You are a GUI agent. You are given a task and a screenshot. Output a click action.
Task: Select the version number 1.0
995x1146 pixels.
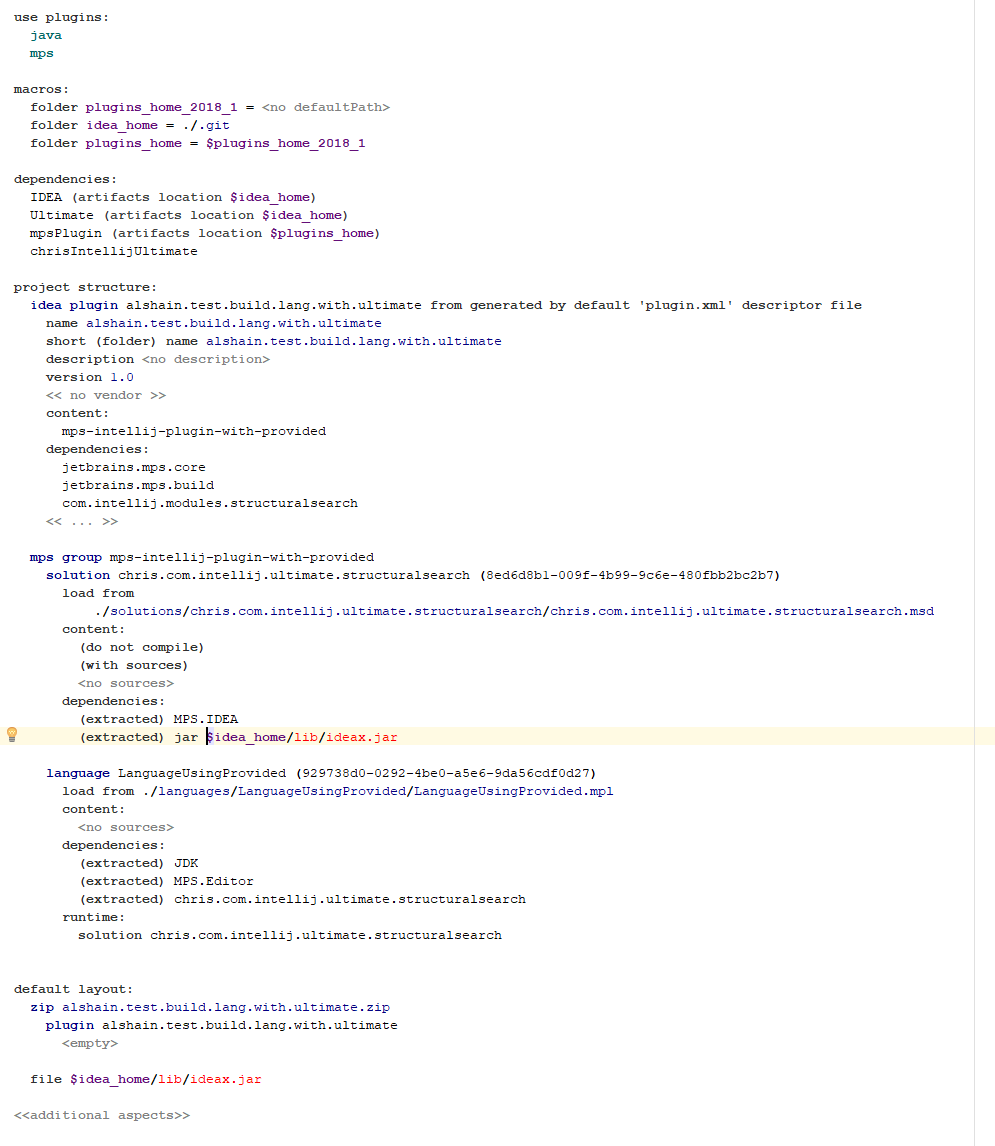pos(121,377)
